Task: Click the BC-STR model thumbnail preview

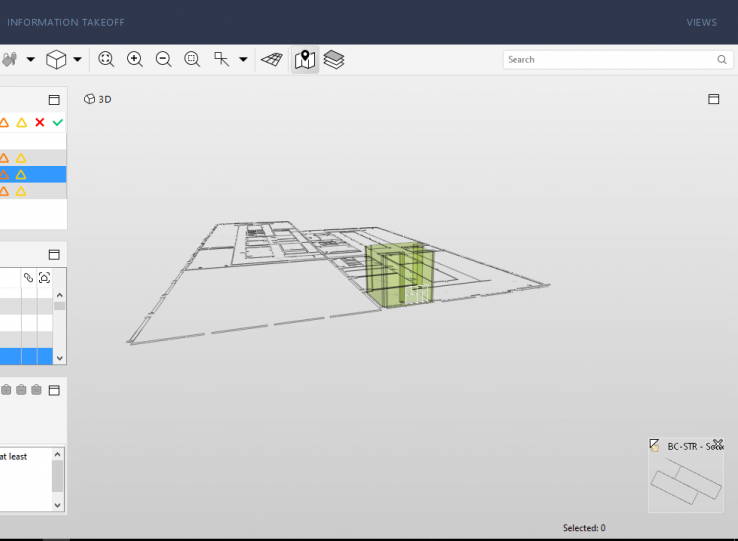Action: [x=685, y=483]
